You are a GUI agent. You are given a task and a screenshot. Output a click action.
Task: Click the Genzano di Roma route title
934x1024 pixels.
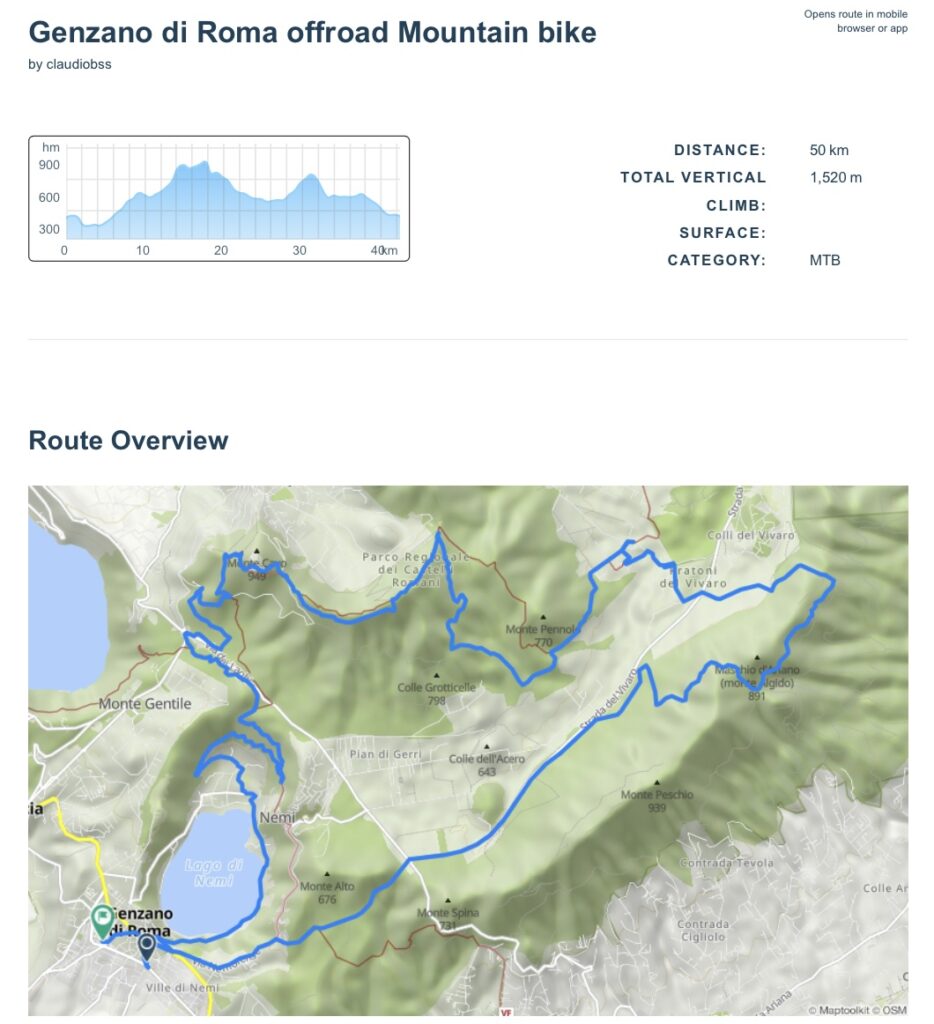(x=312, y=32)
